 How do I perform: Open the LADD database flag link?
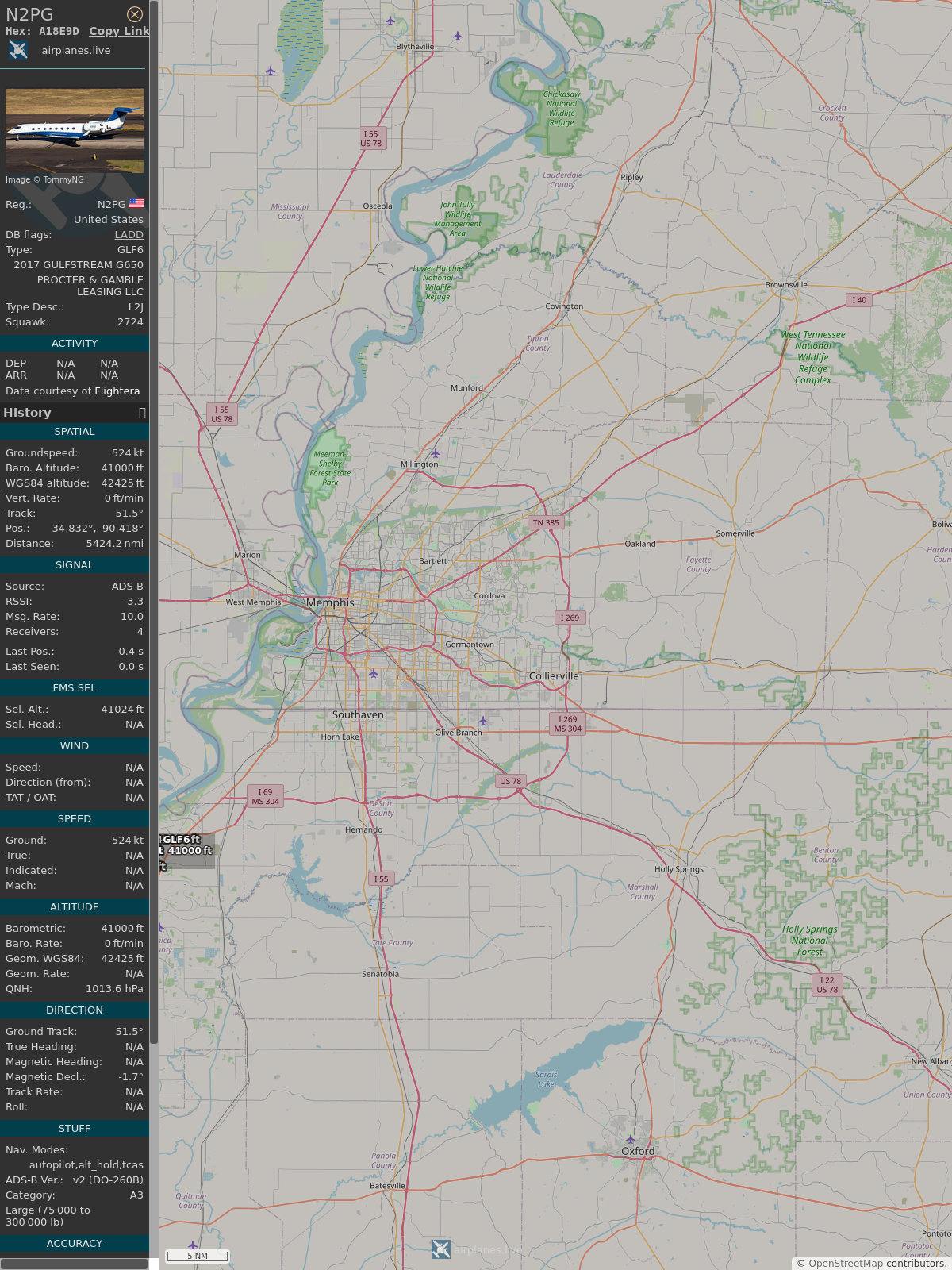click(x=129, y=235)
